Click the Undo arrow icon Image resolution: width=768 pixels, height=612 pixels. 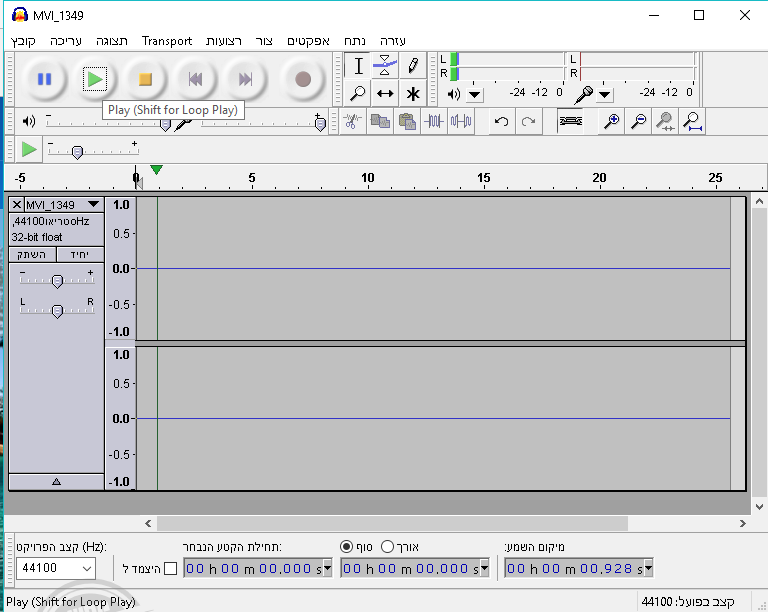click(x=501, y=122)
